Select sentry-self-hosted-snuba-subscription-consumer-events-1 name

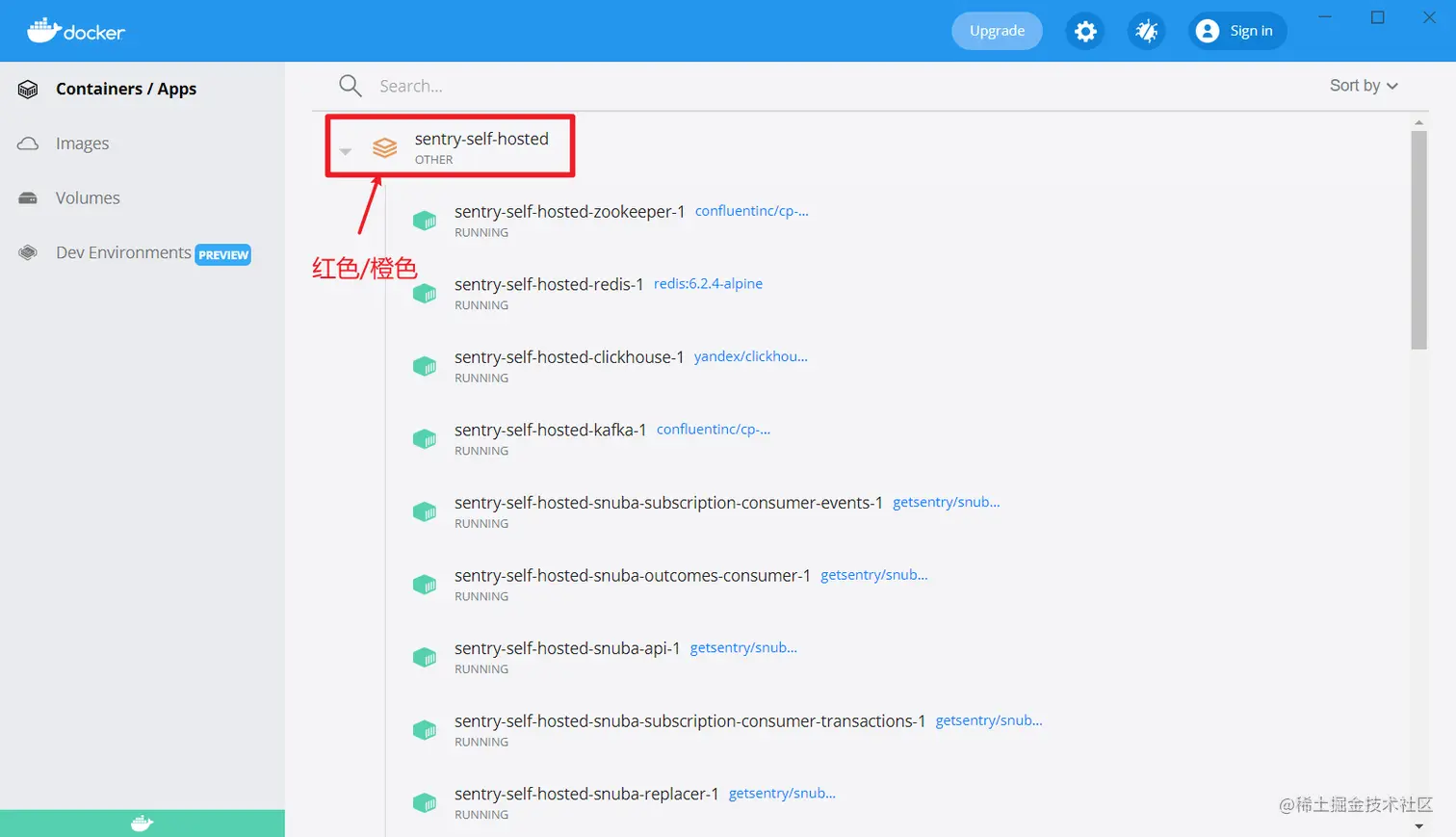click(x=668, y=503)
